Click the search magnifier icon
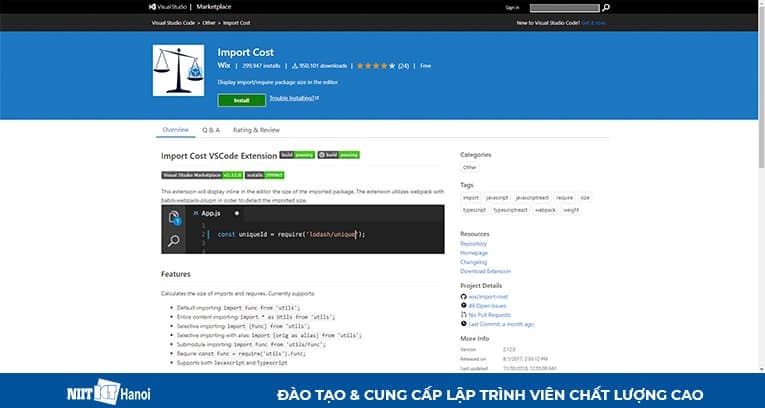 coord(605,7)
